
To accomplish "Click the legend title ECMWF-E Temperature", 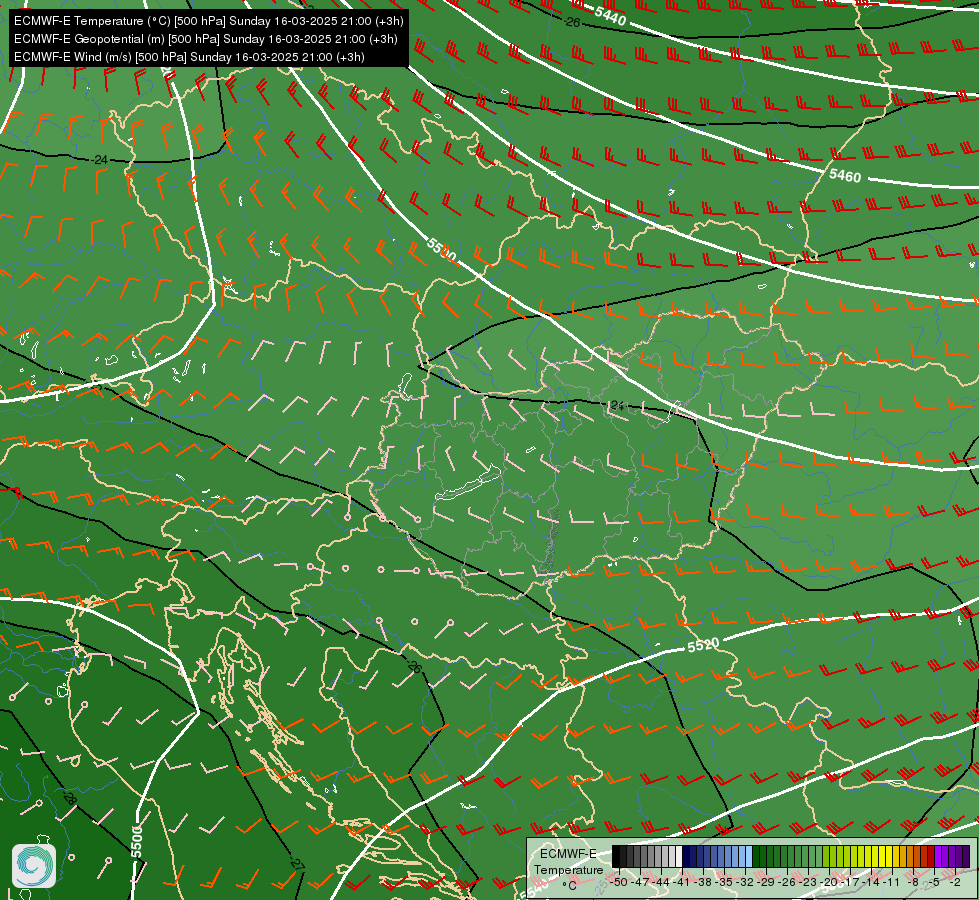I will (568, 862).
